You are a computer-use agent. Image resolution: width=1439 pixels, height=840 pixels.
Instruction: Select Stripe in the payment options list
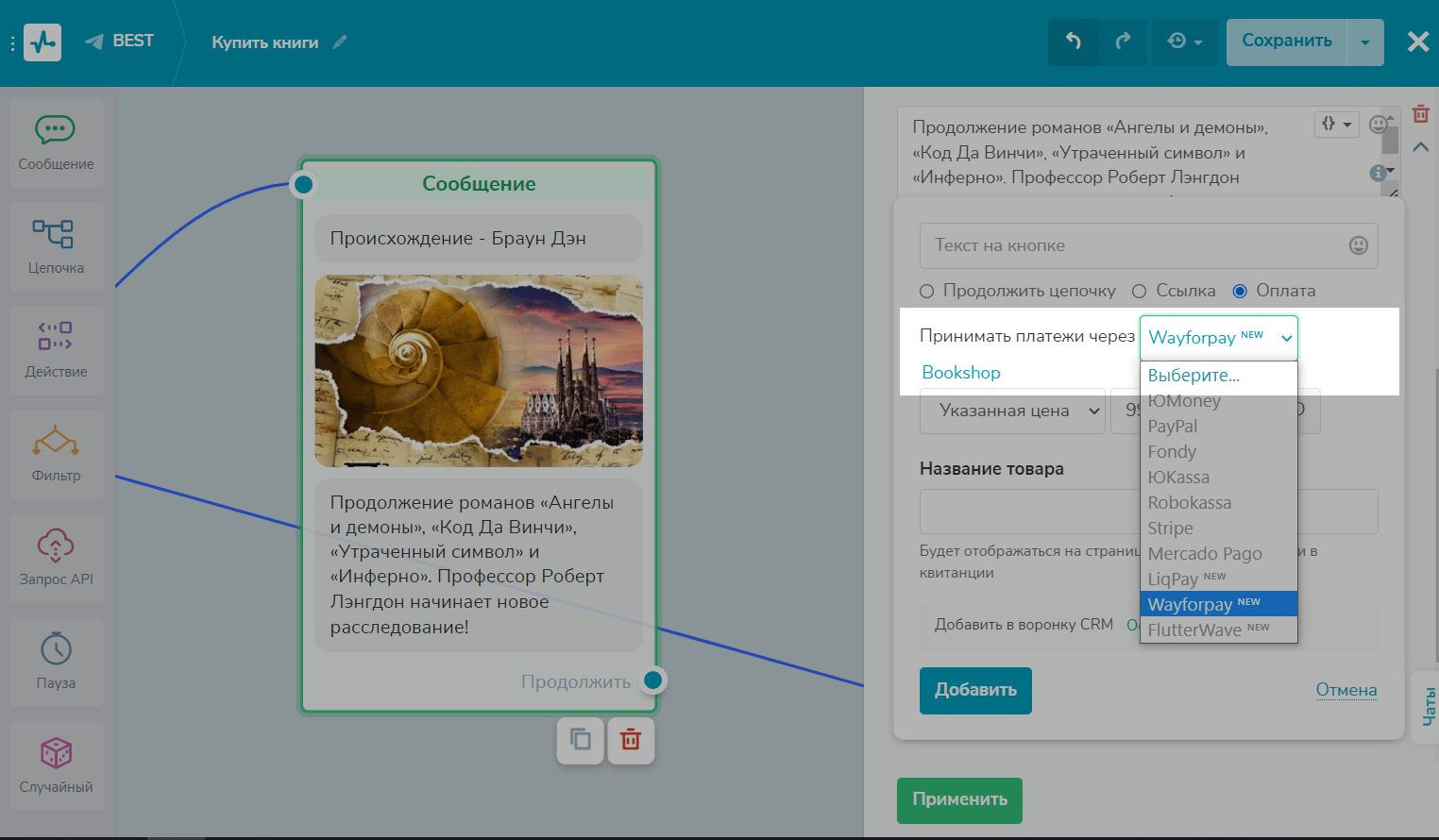(x=1171, y=529)
